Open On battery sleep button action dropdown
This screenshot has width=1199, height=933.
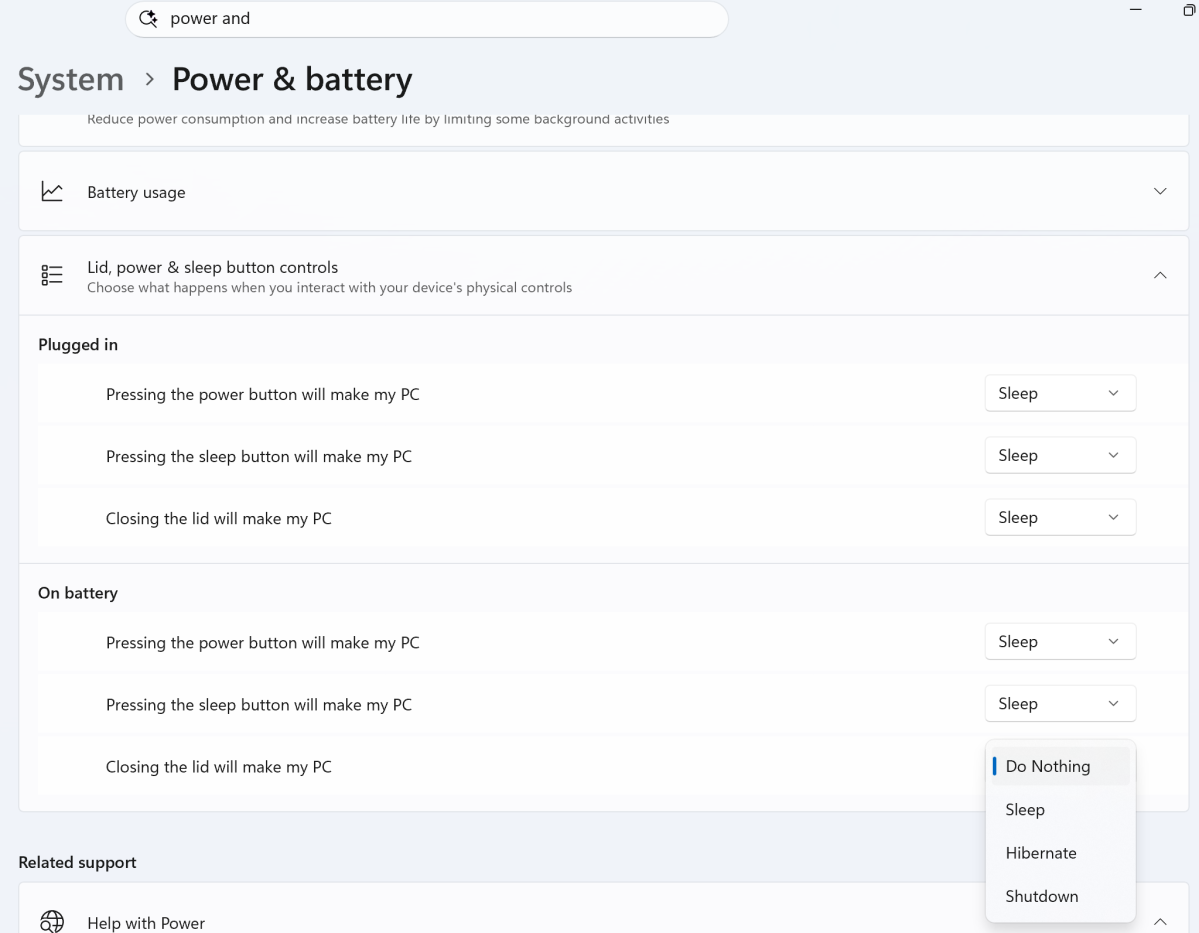1060,704
